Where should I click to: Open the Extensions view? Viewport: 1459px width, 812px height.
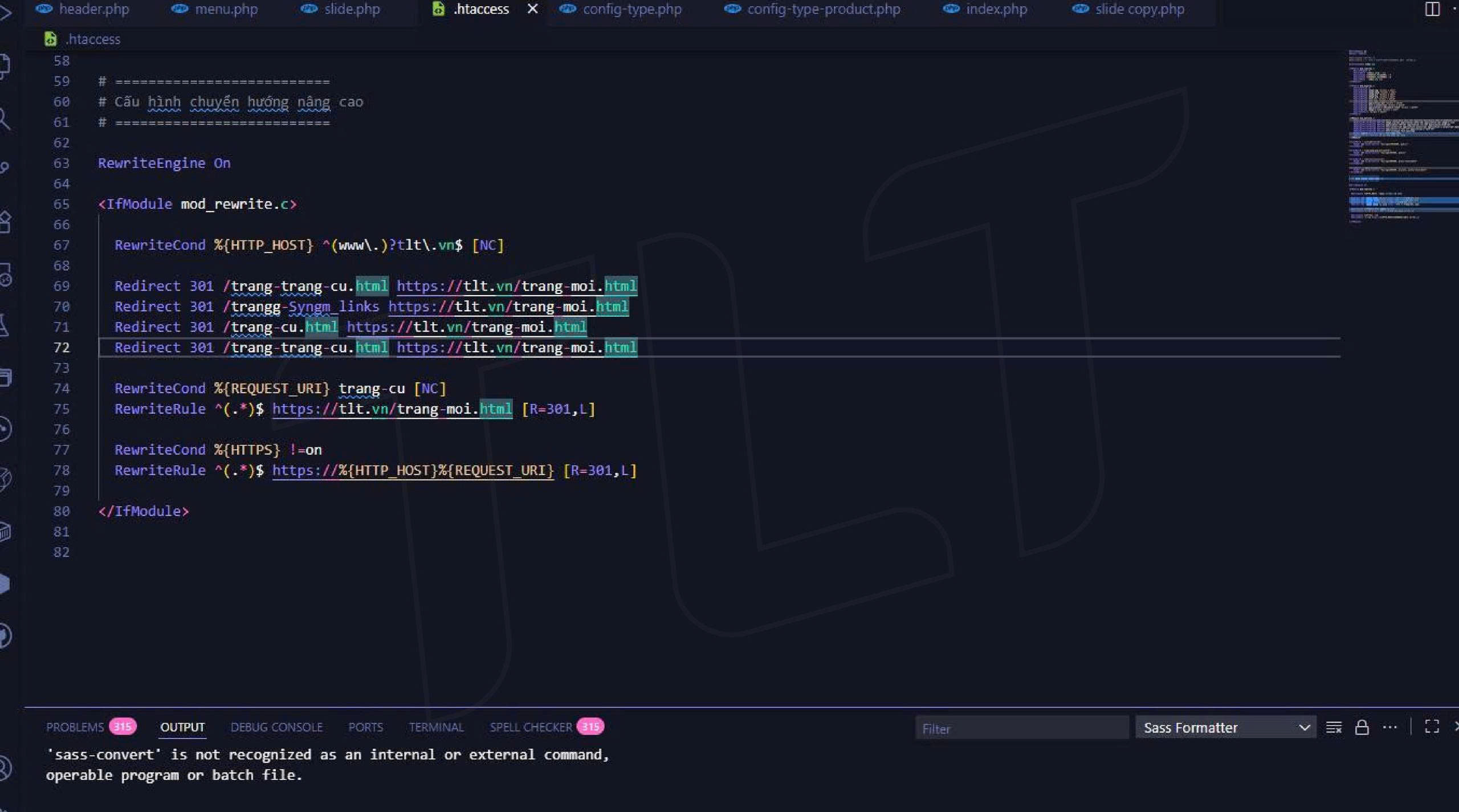5,221
